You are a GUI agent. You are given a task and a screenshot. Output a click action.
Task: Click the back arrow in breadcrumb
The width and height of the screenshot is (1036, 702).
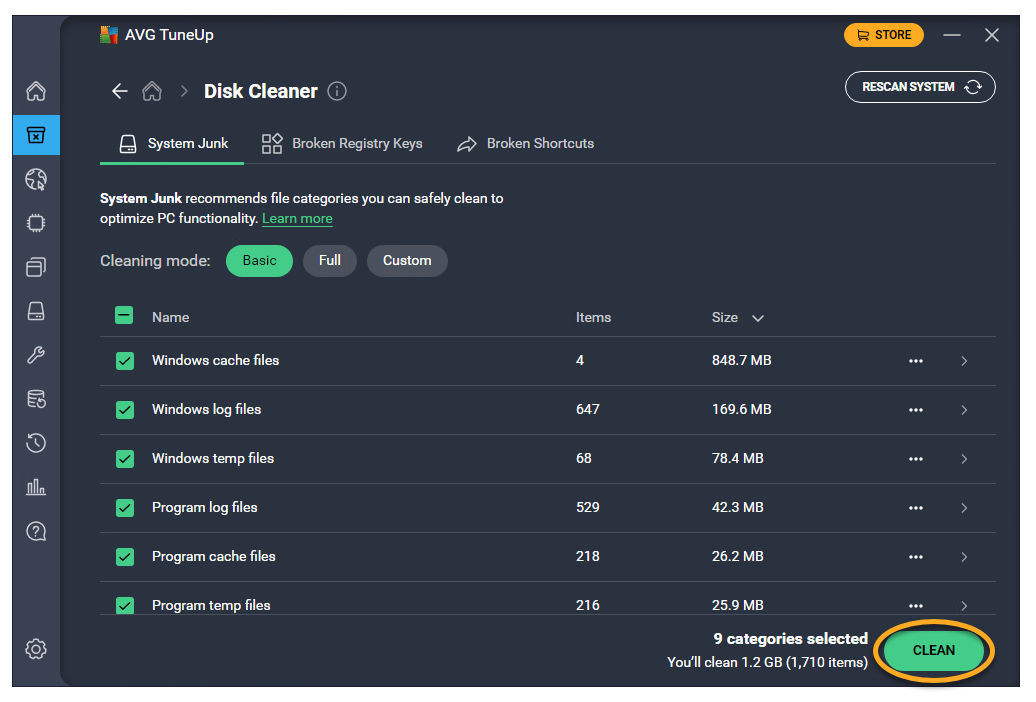120,91
